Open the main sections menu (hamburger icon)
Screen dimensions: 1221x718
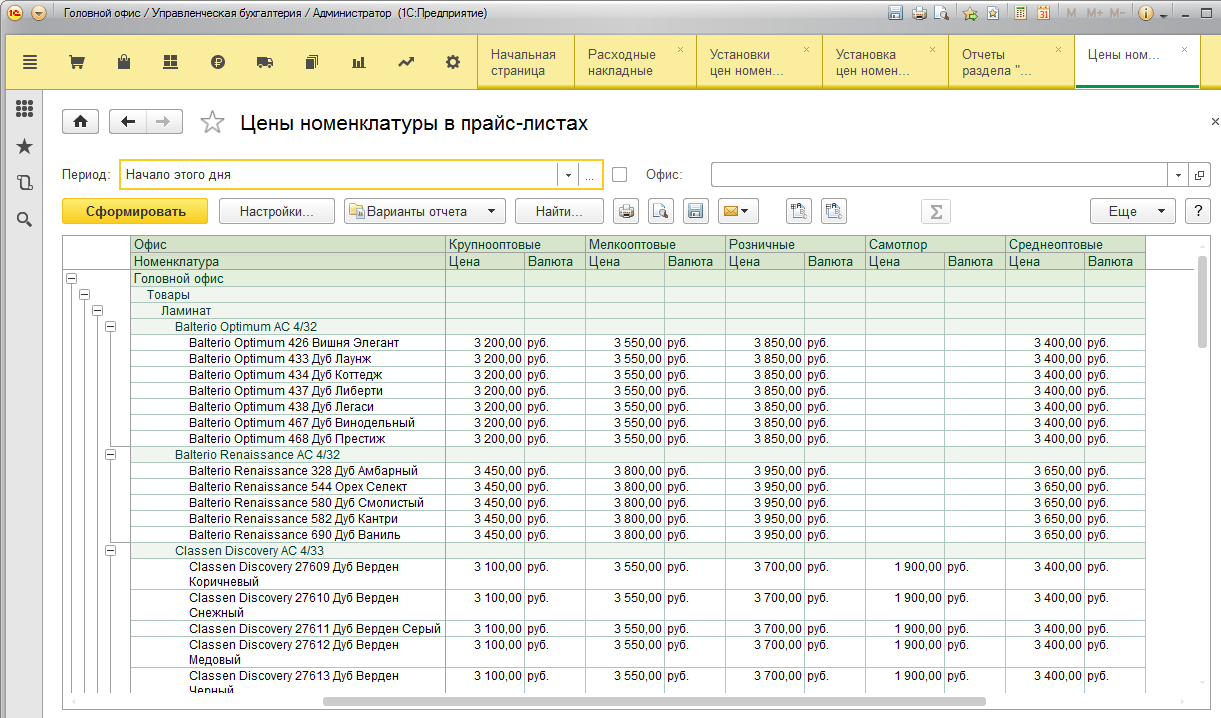pos(29,62)
